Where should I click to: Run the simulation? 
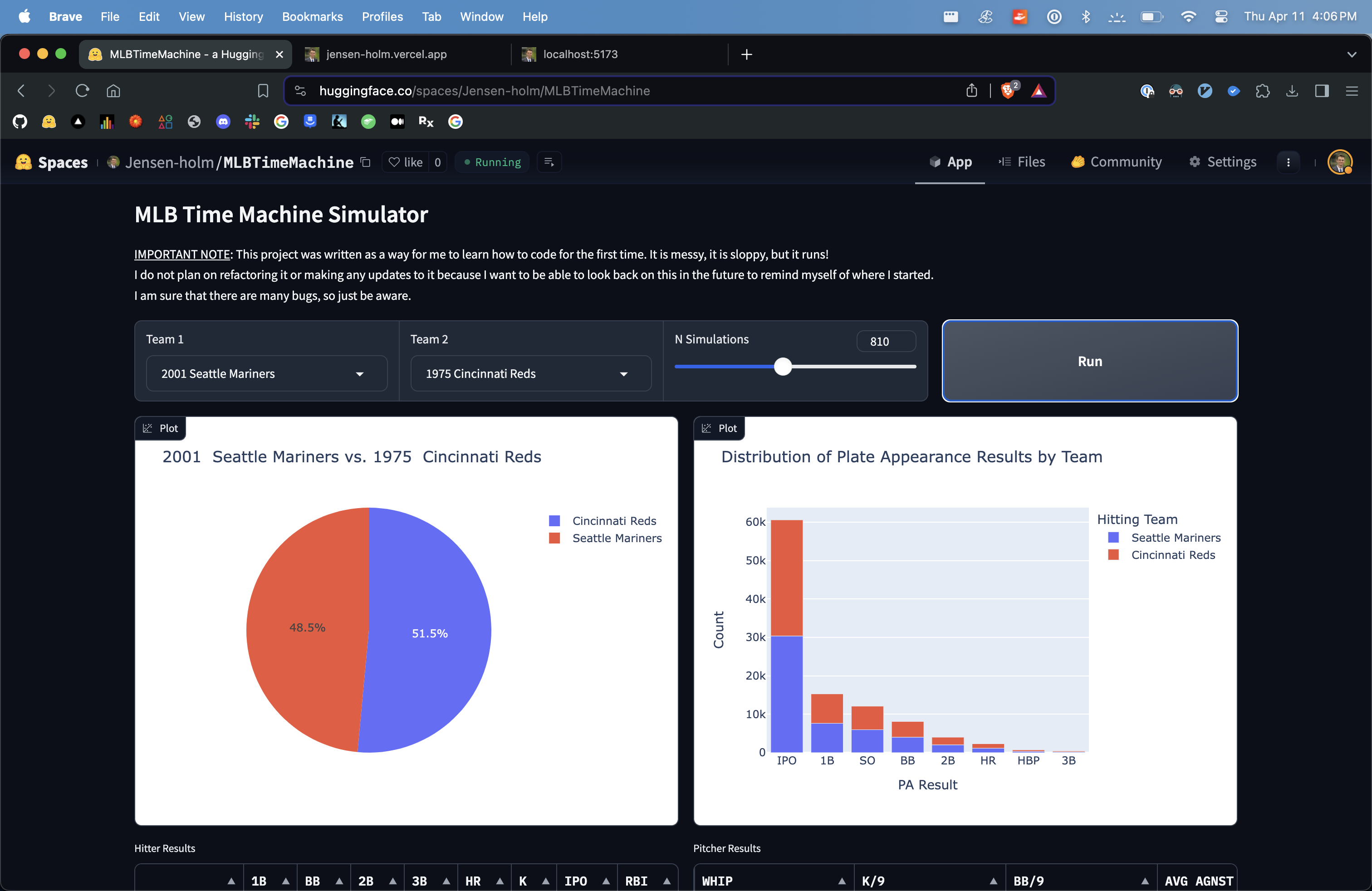point(1089,361)
